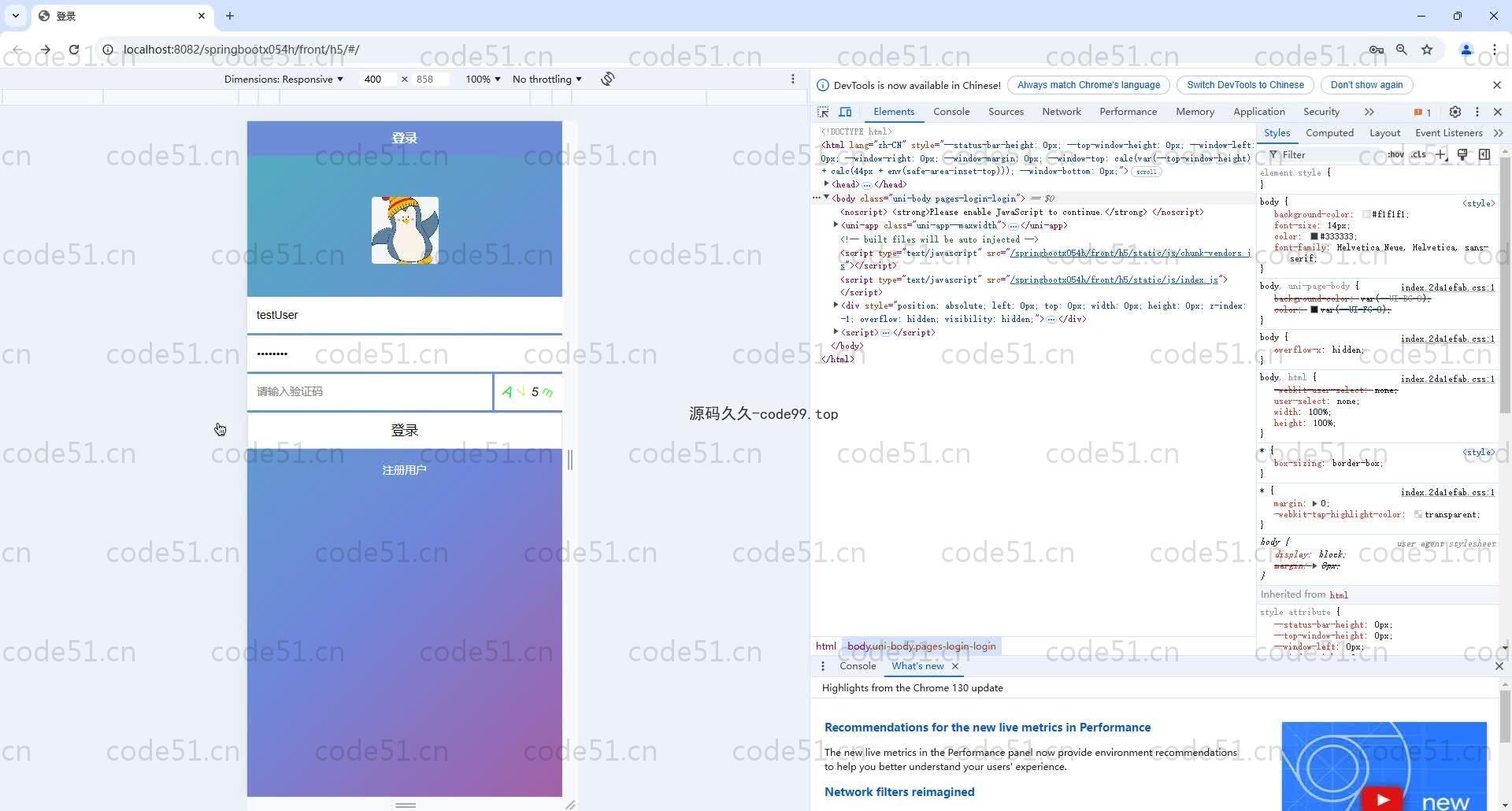
Task: Toggle the device toolbar icon
Action: 845,112
